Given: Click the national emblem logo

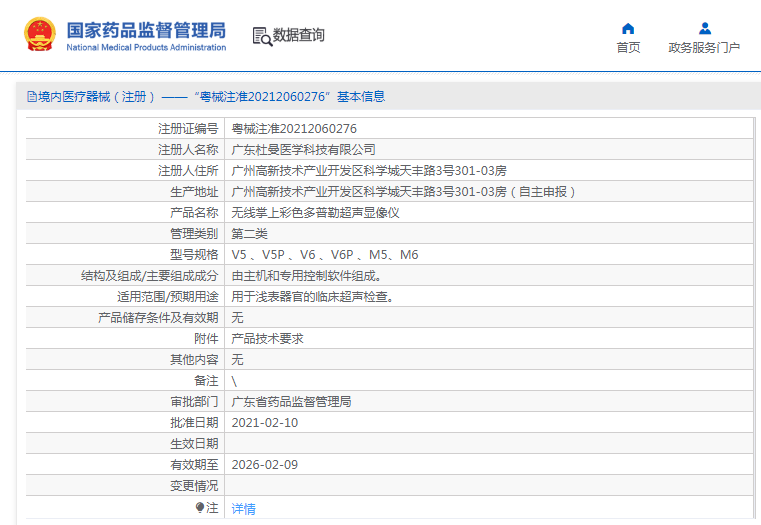Looking at the screenshot, I should (x=40, y=34).
